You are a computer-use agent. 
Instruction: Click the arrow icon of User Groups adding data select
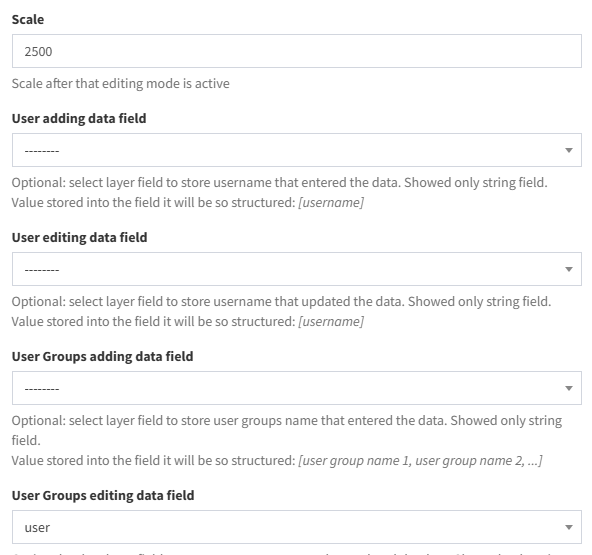tap(569, 388)
